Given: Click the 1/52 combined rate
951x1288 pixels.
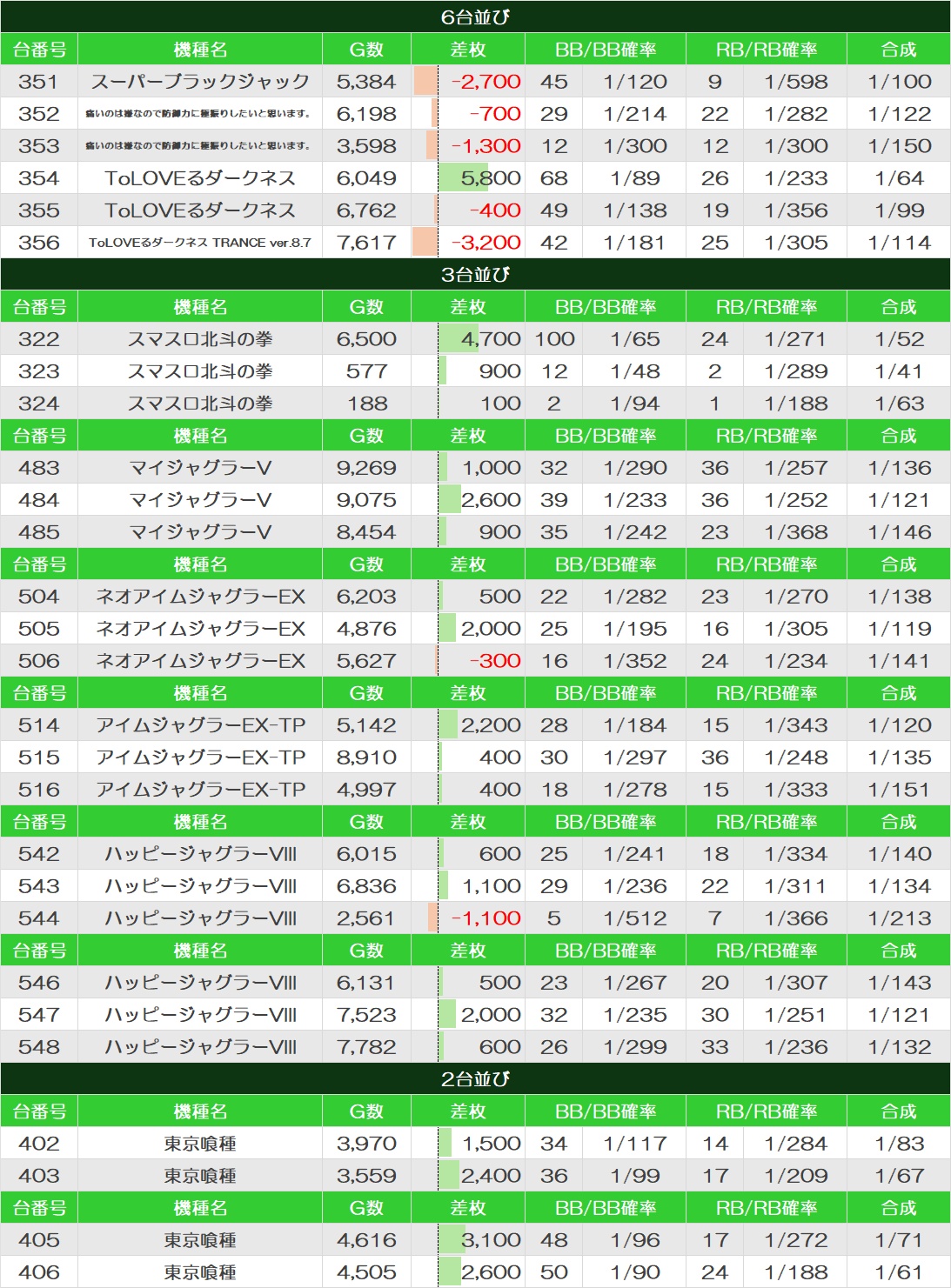Looking at the screenshot, I should (x=900, y=338).
